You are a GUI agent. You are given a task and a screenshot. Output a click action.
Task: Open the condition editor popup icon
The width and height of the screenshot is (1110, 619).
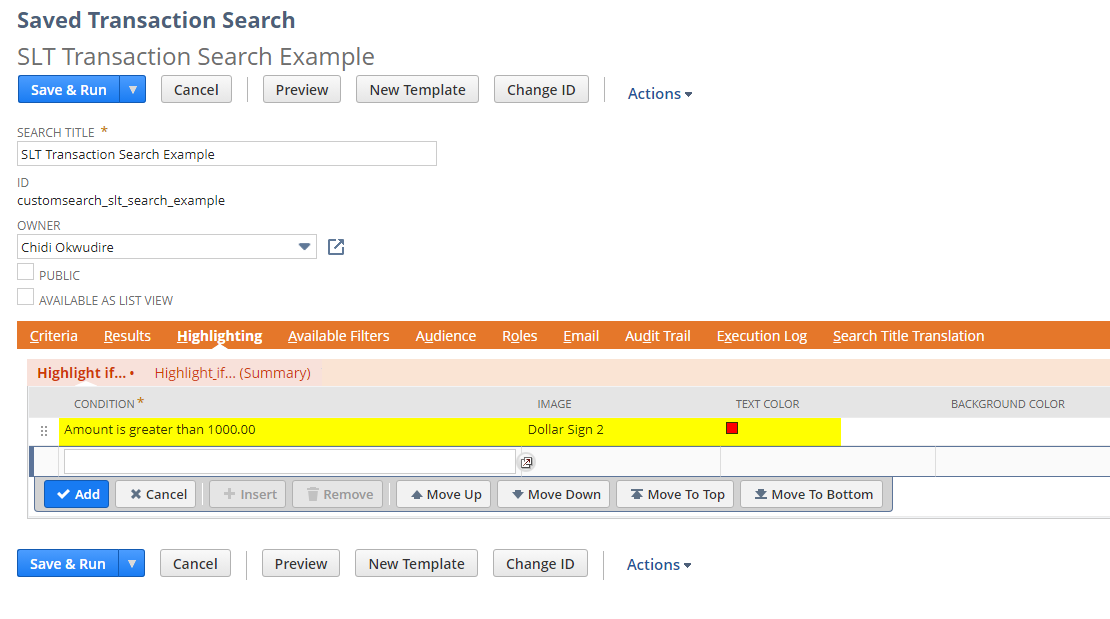point(527,462)
